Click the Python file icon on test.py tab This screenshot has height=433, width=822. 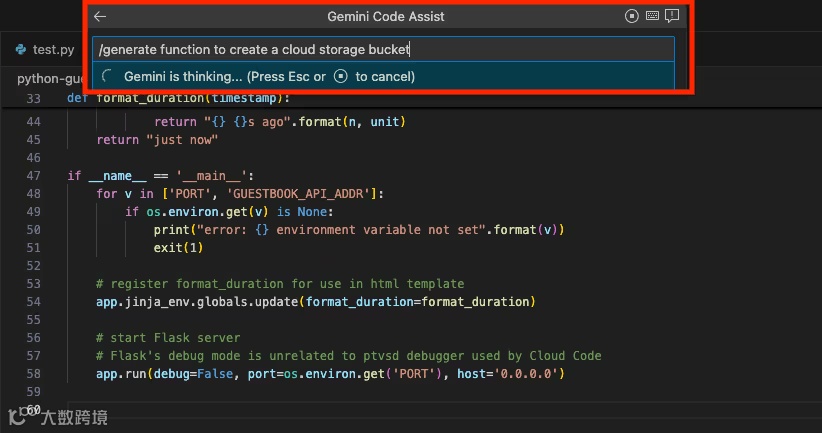[21, 49]
